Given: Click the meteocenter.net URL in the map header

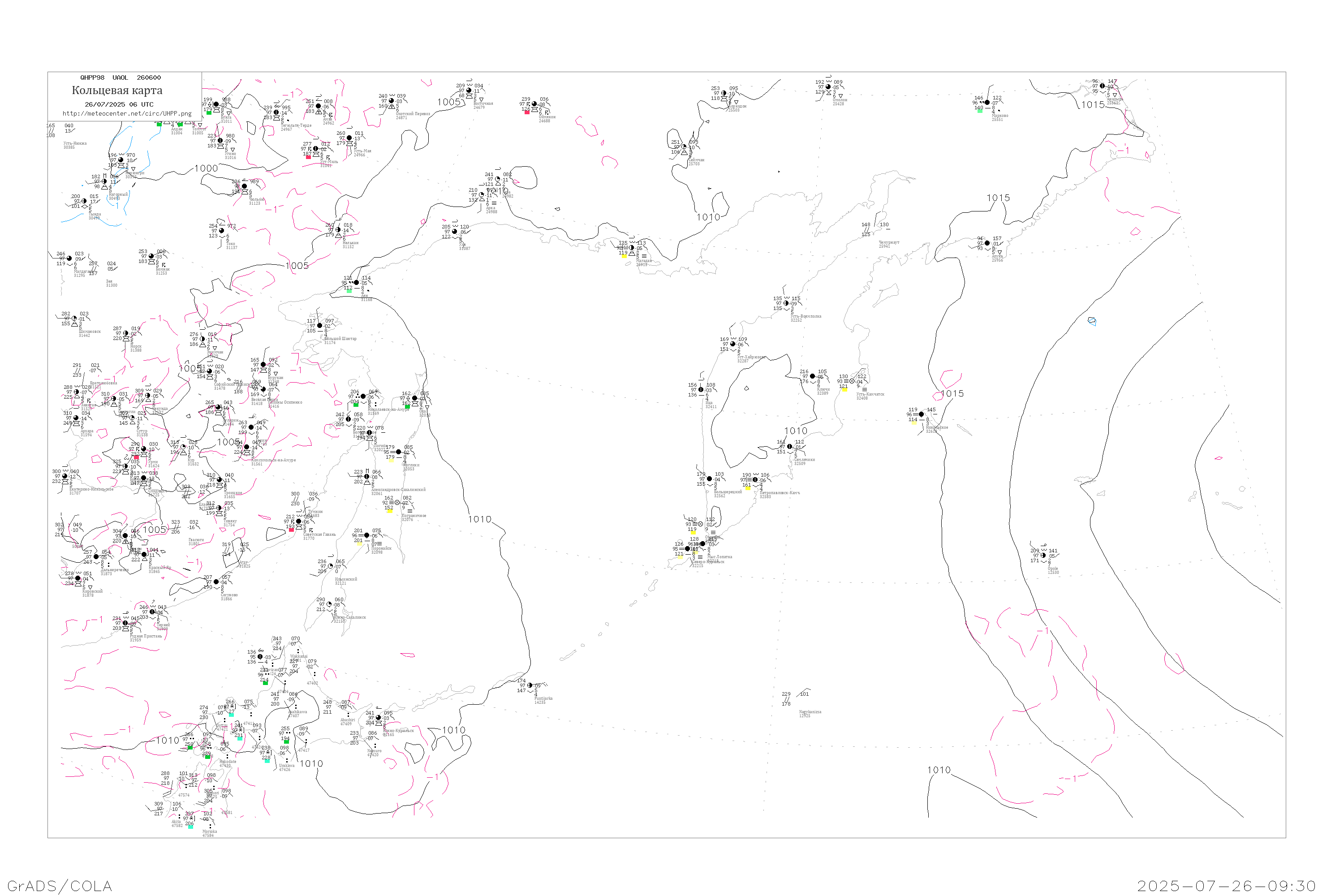Looking at the screenshot, I should pos(127,114).
